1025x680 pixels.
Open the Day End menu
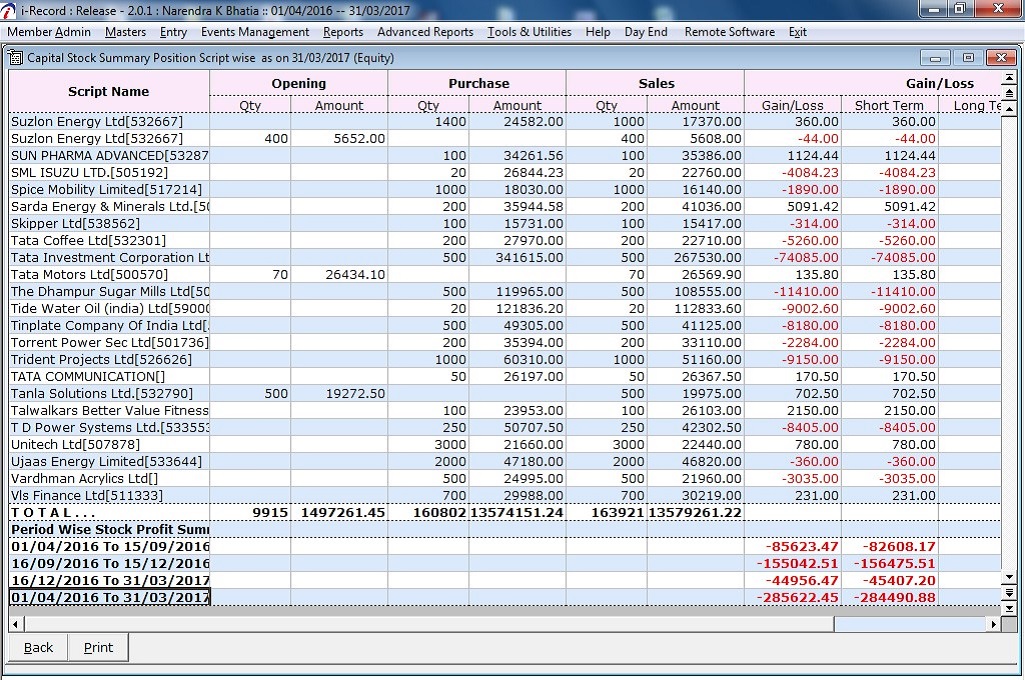(646, 32)
